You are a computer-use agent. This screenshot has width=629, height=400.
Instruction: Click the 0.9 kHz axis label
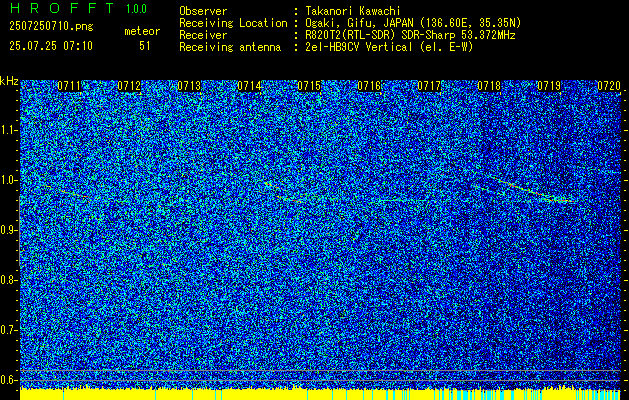coord(9,230)
